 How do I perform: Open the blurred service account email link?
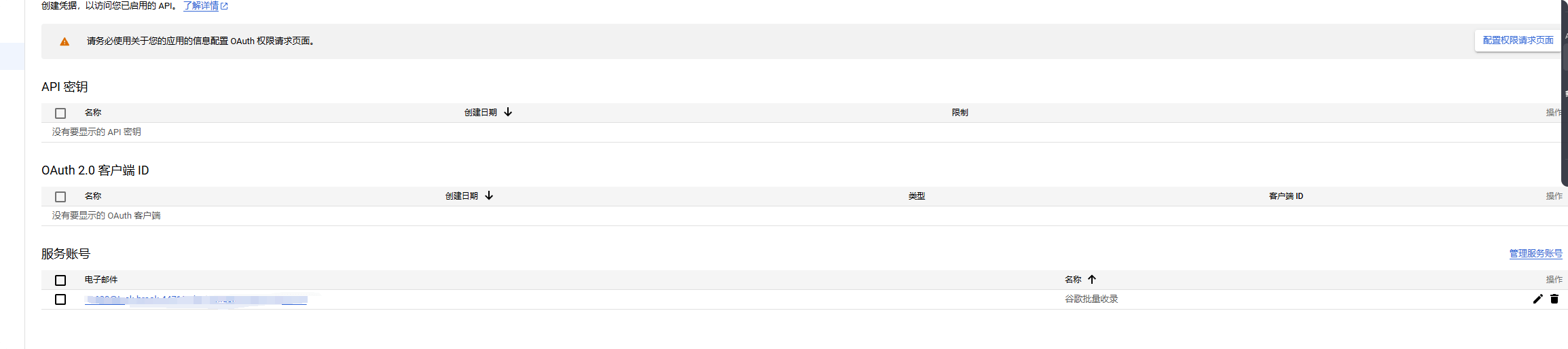[x=196, y=299]
